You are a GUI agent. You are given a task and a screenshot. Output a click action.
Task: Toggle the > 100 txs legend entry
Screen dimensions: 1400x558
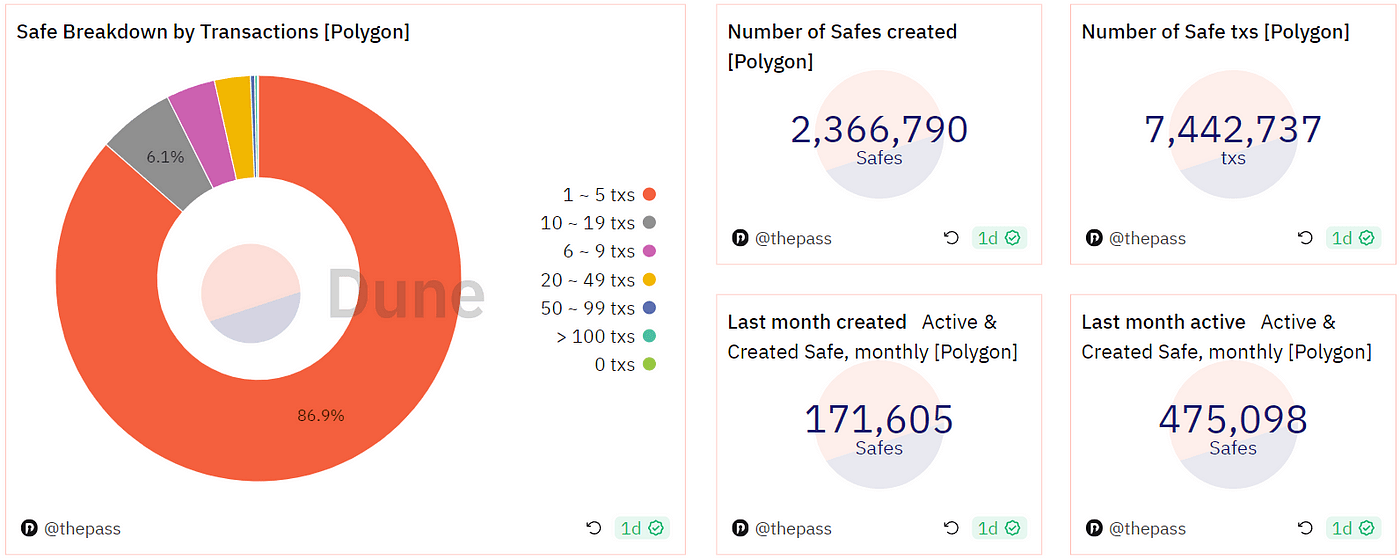click(606, 336)
